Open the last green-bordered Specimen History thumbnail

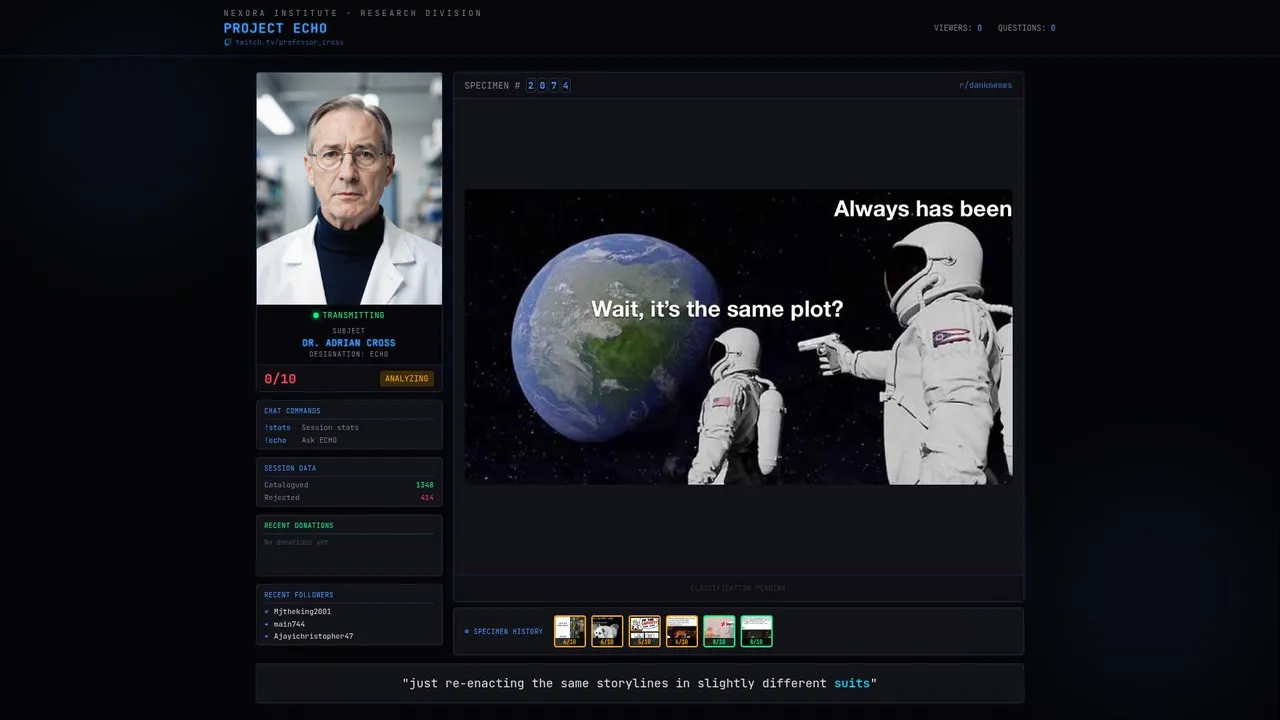coord(756,631)
